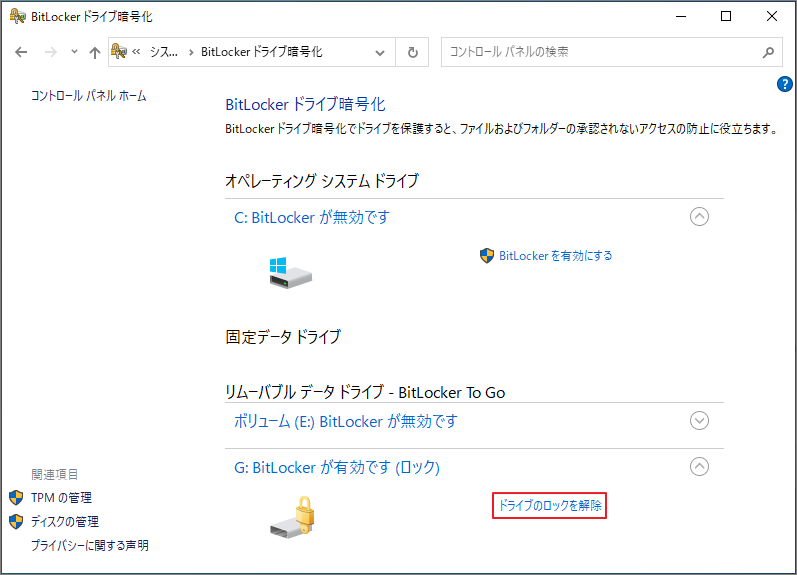The image size is (797, 575).
Task: Collapse the G: drive section chevron
Action: (699, 466)
